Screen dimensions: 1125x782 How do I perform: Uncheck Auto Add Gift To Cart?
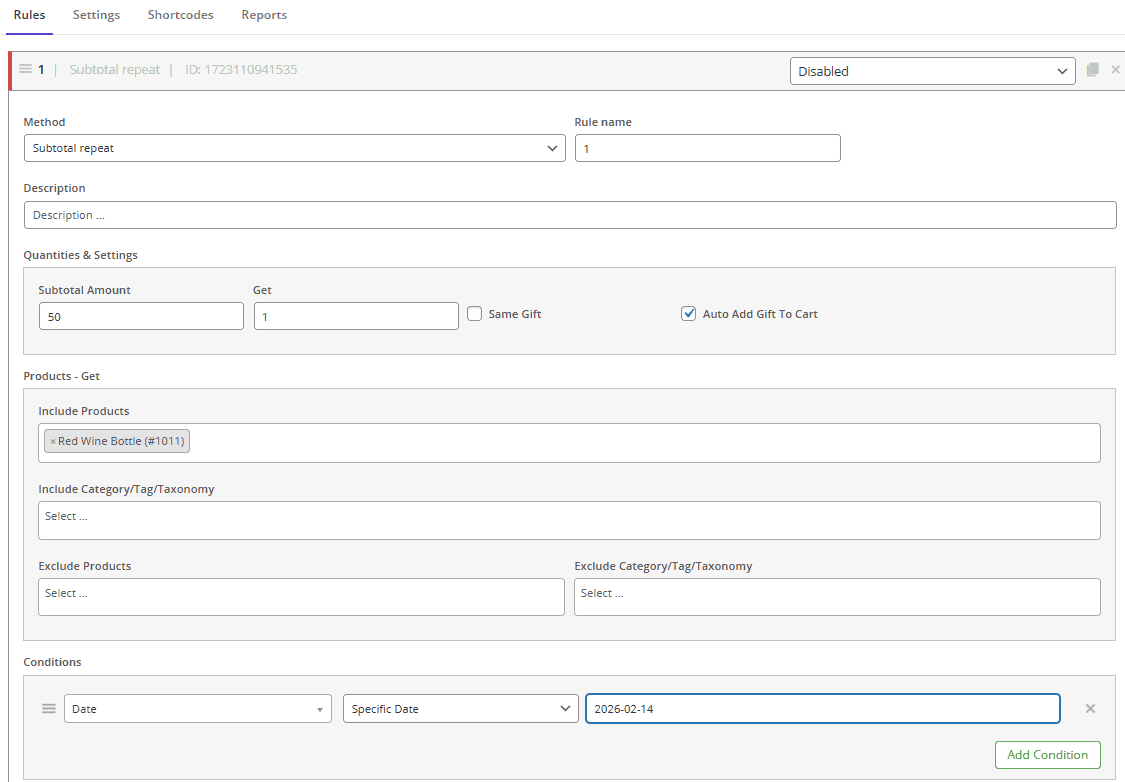coord(688,314)
